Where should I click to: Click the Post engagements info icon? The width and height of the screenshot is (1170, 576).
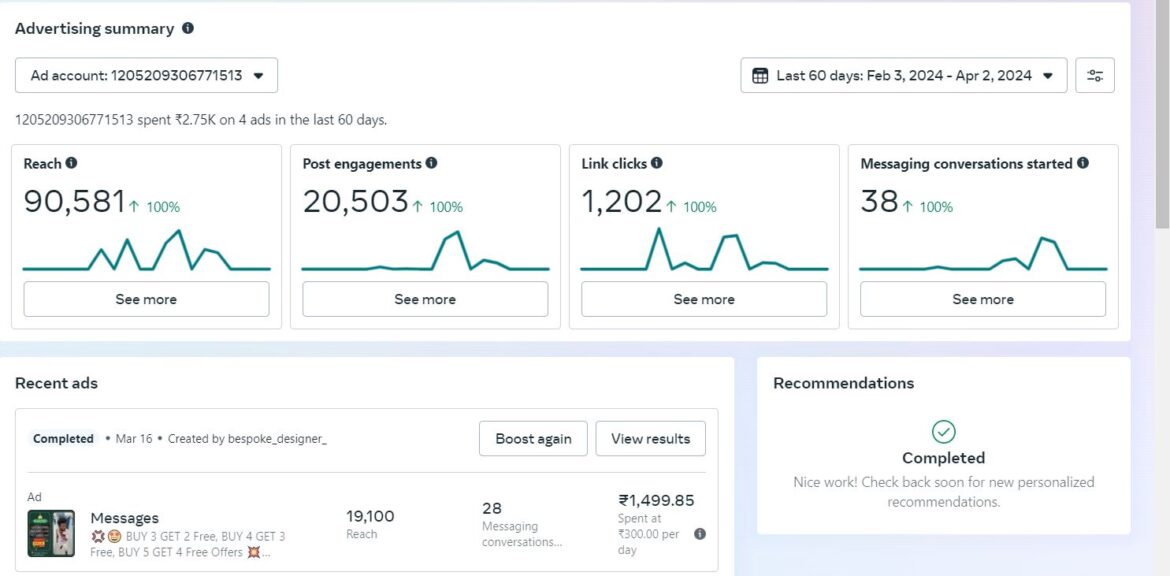coord(431,163)
